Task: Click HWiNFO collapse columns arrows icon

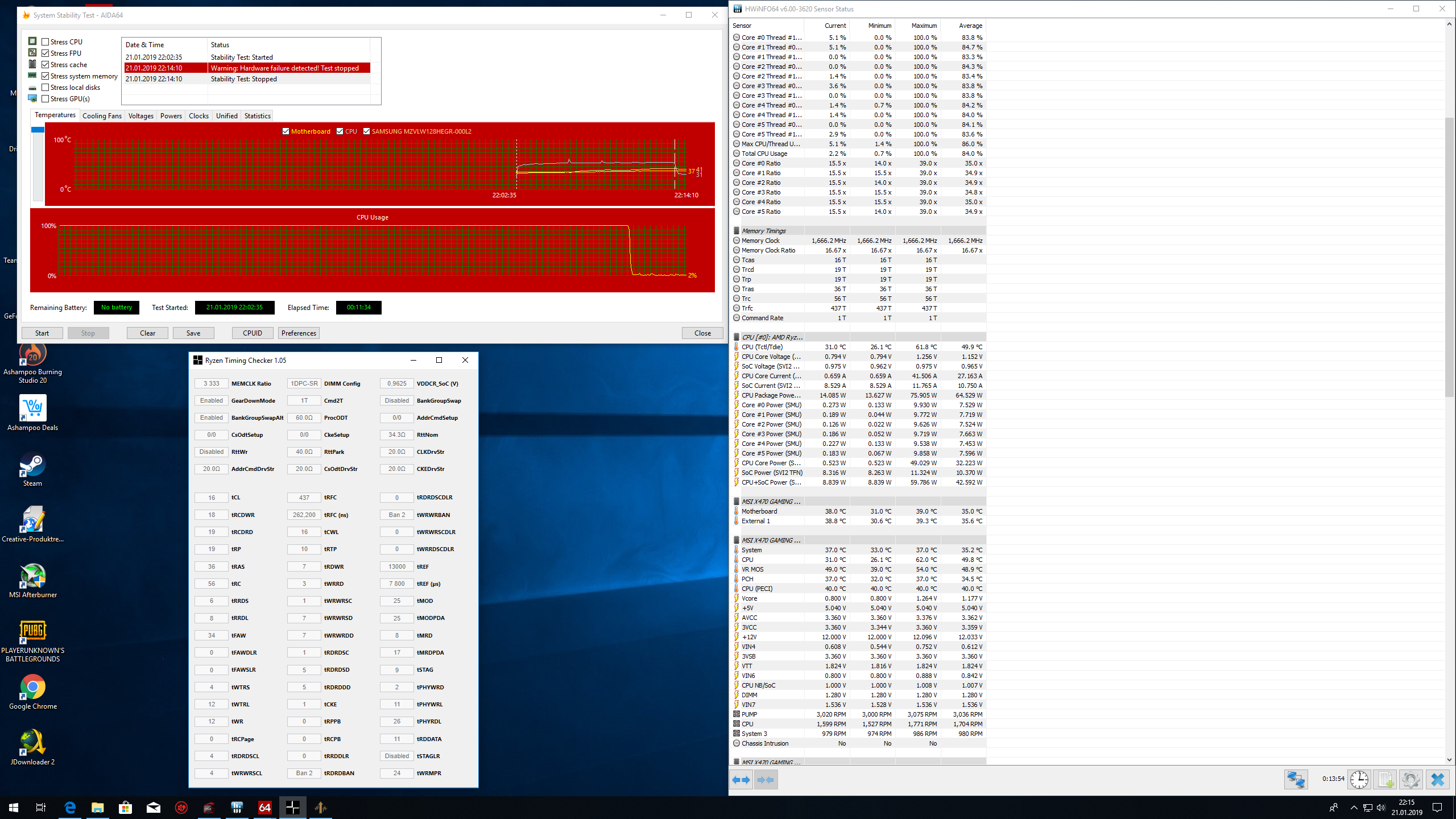Action: 766,780
